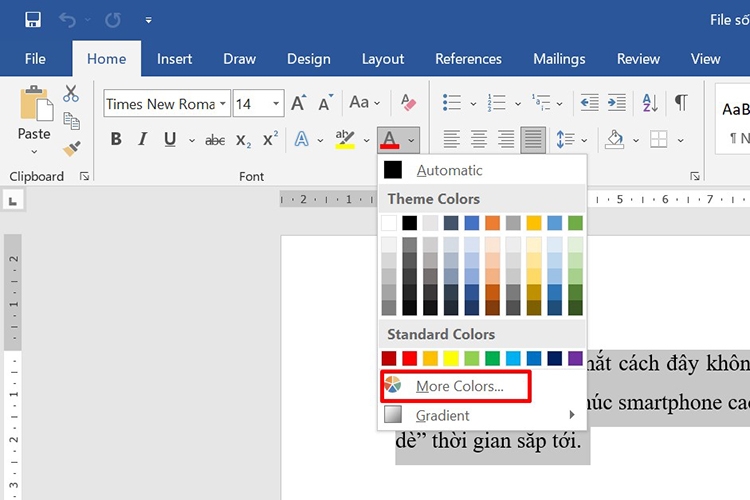750x500 pixels.
Task: Apply the Text Effects glowing A icon
Action: point(301,139)
